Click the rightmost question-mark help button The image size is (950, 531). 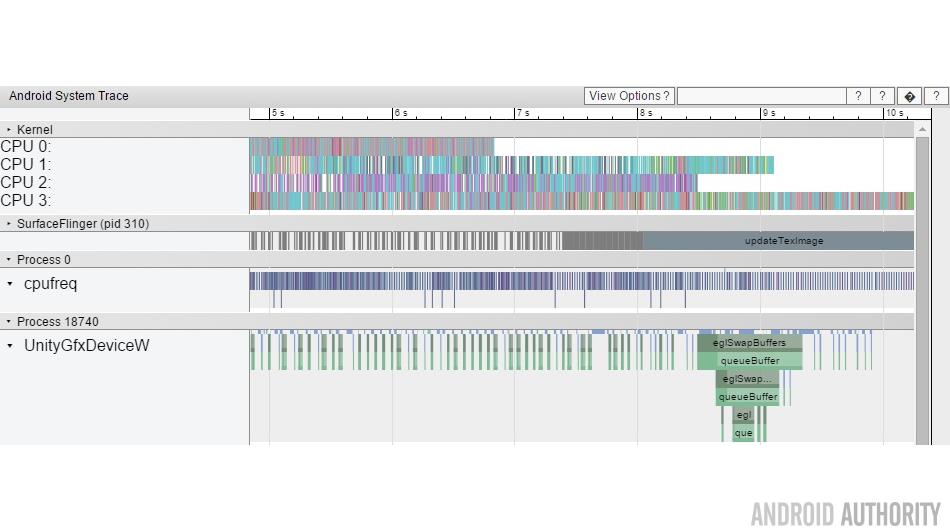coord(935,96)
